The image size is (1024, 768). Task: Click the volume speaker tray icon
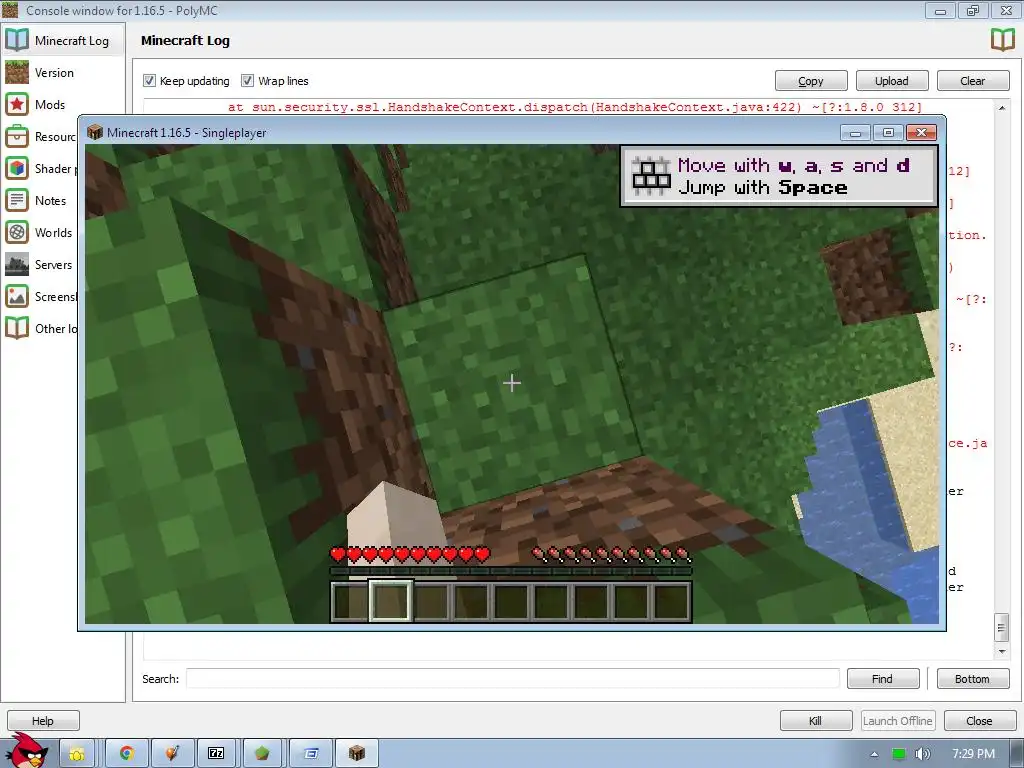(922, 754)
